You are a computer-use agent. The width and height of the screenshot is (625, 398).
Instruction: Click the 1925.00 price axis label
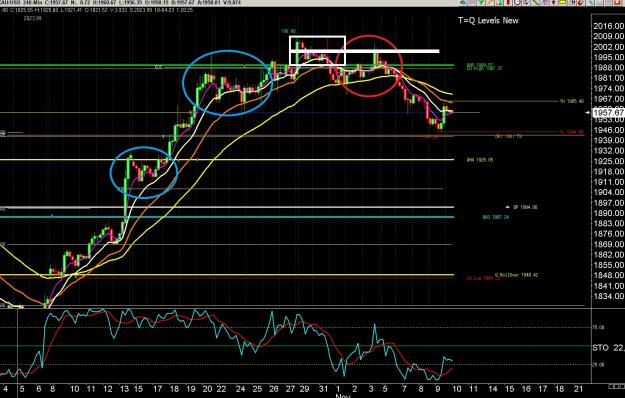608,161
